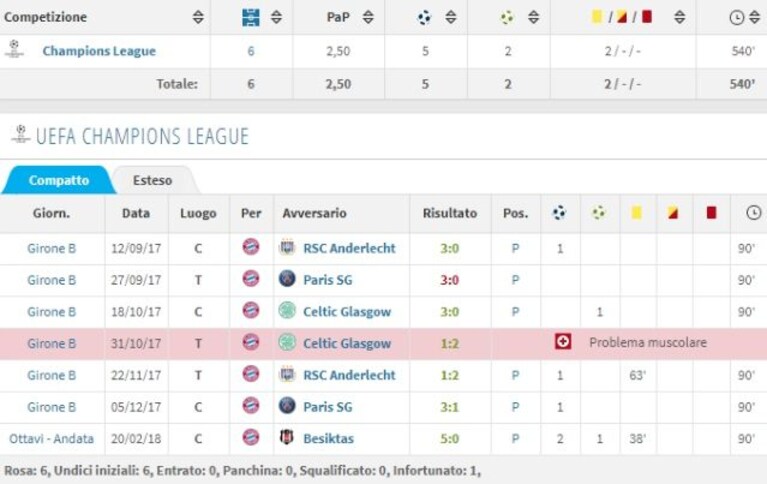Screen dimensions: 767x484
Task: Switch to the Esteso tab
Action: coord(153,180)
